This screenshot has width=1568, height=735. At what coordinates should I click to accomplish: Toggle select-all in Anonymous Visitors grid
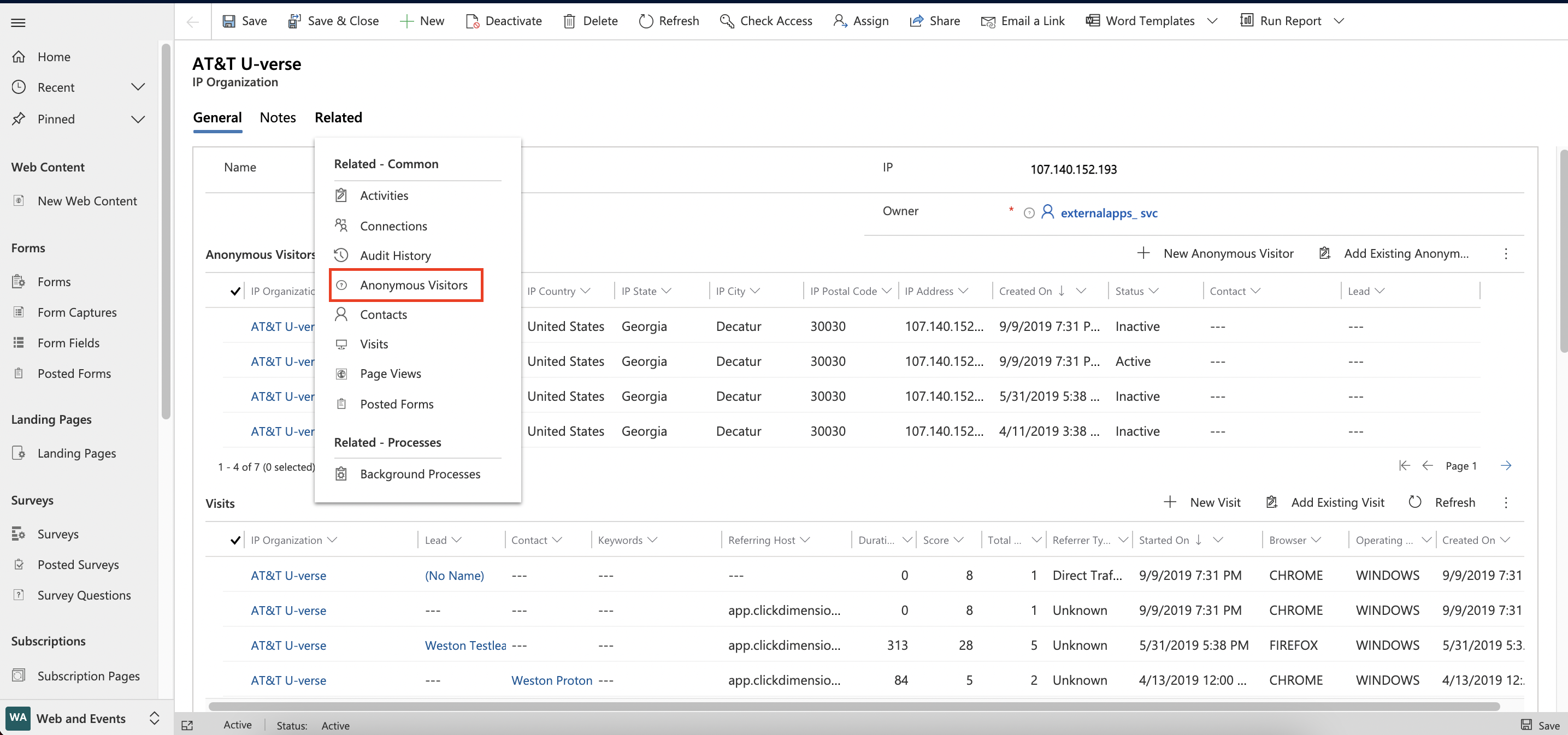tap(235, 291)
